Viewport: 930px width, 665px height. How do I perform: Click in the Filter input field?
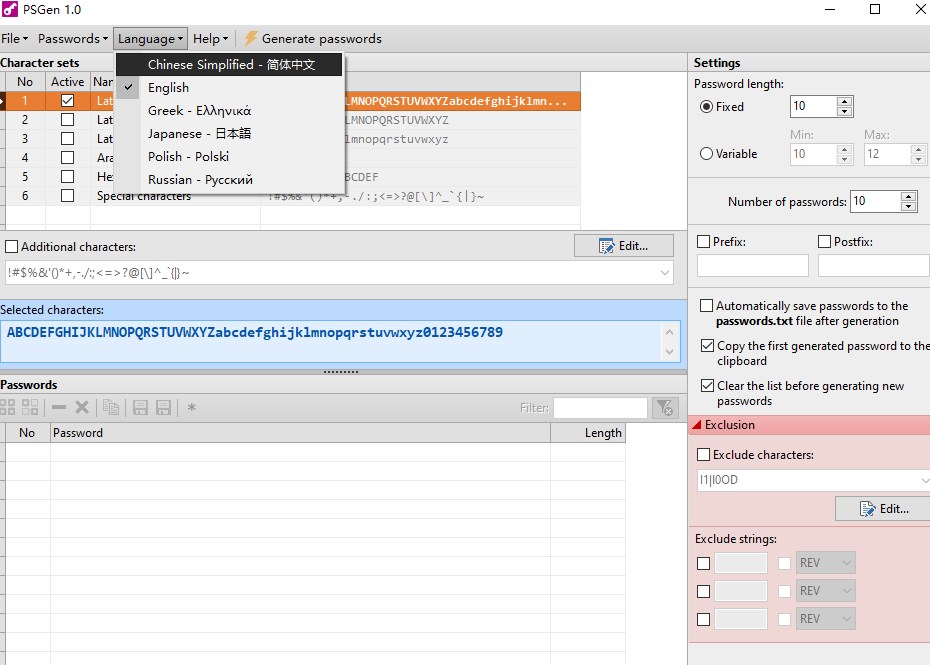(x=600, y=408)
